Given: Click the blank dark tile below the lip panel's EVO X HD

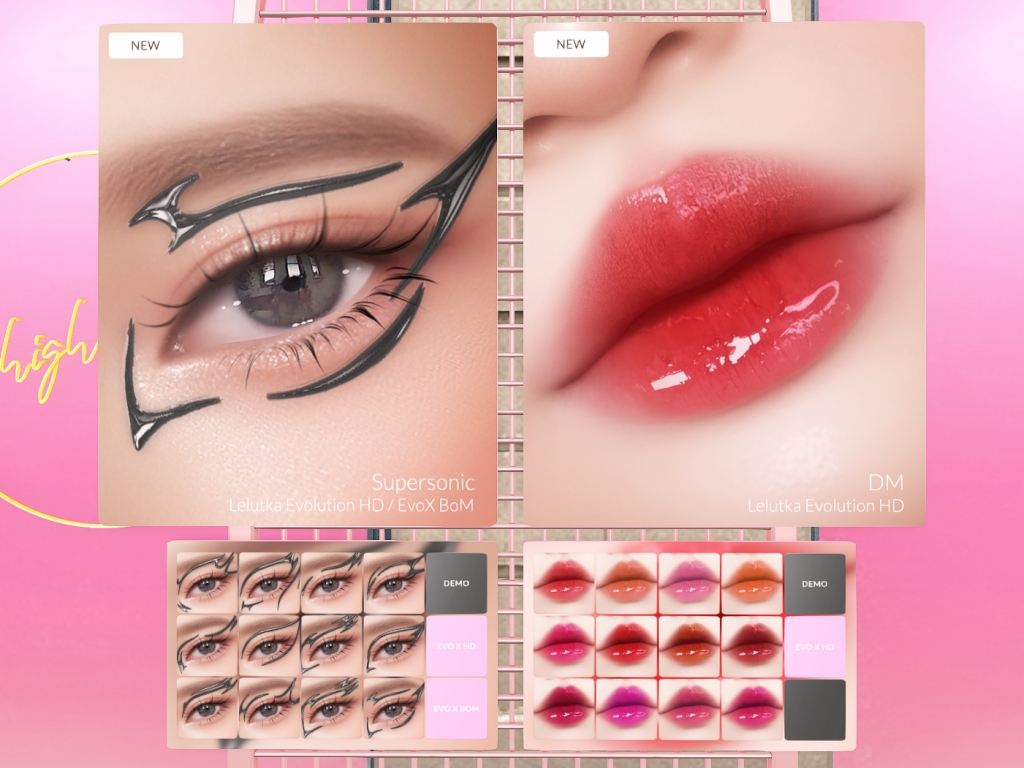Looking at the screenshot, I should coord(814,710).
